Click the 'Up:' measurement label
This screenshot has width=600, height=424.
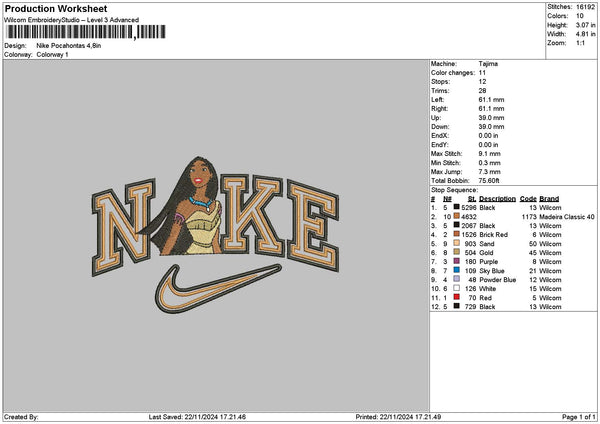coord(436,118)
